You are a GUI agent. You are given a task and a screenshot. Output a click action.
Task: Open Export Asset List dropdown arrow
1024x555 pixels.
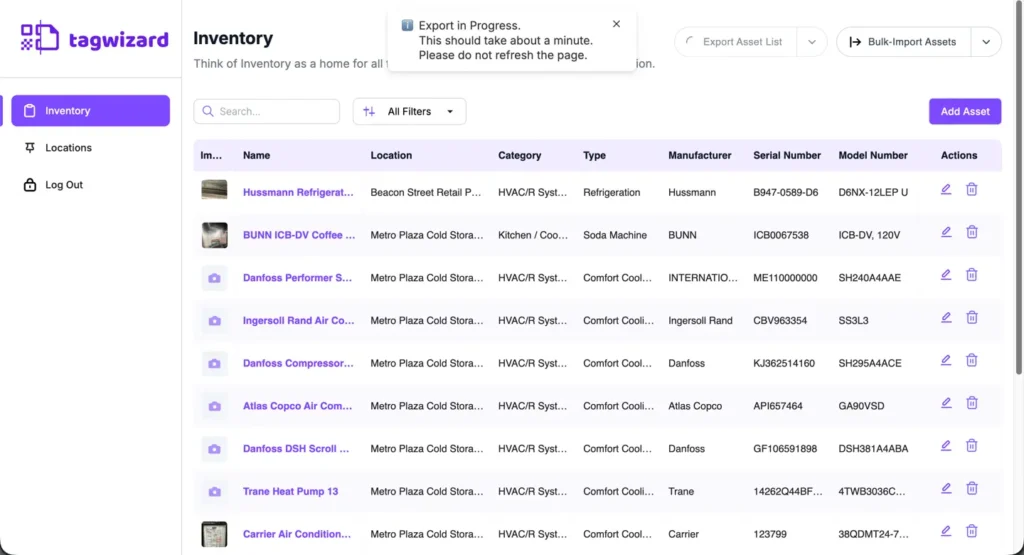click(x=812, y=42)
